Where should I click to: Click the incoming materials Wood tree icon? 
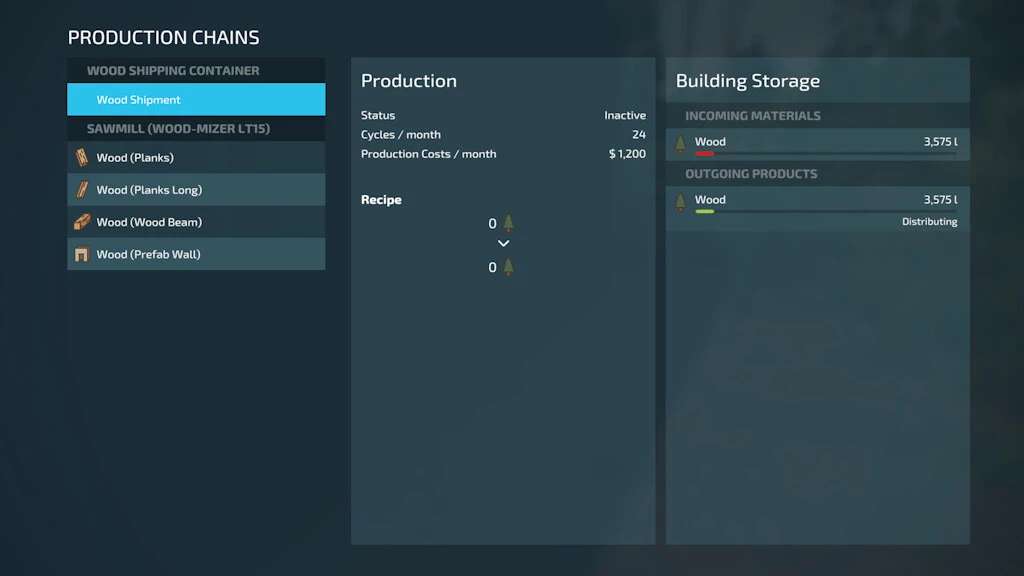point(681,143)
